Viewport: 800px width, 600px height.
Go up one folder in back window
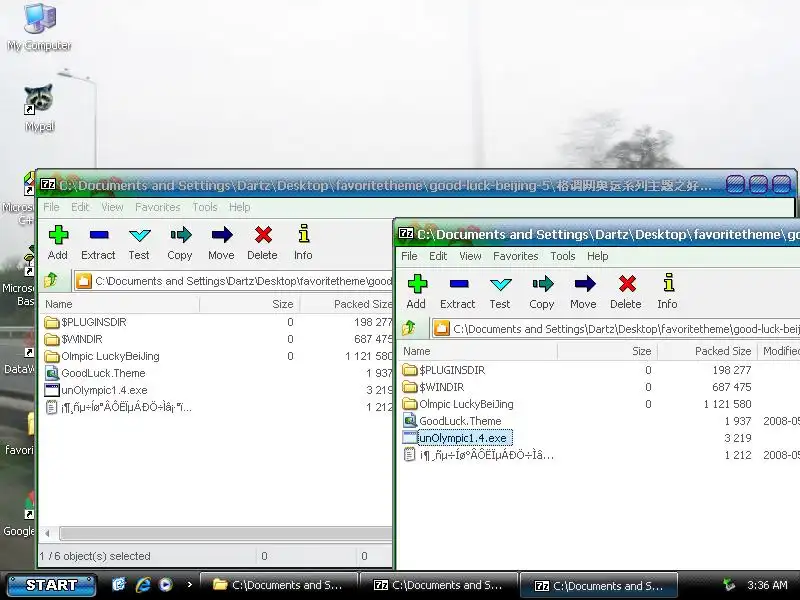point(51,280)
